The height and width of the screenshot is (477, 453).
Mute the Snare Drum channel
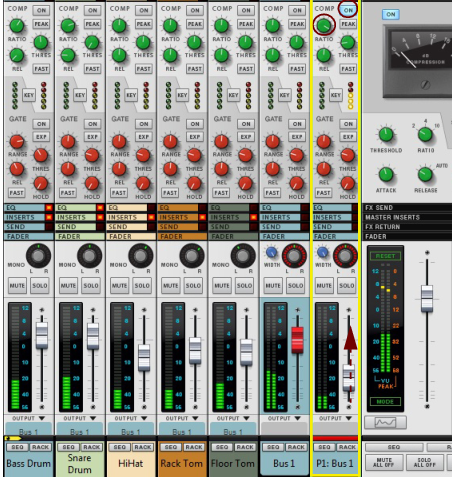[x=68, y=286]
